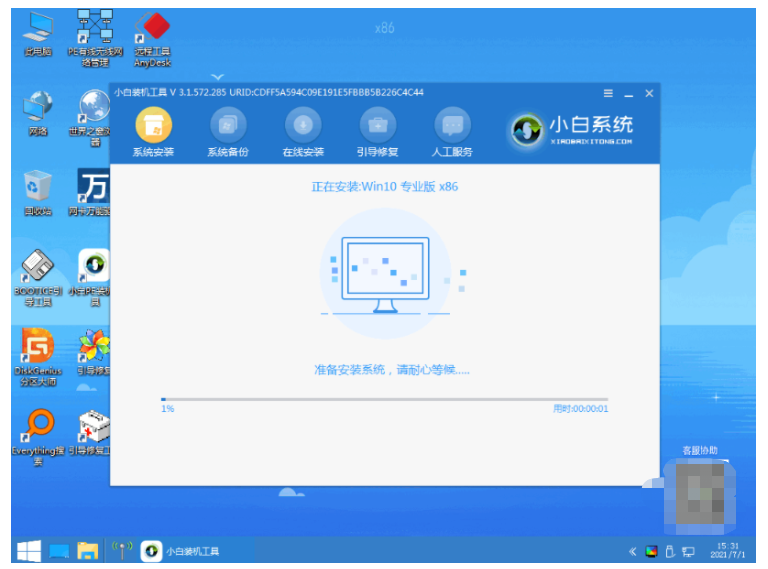The height and width of the screenshot is (569, 768).
Task: Close the 小白装机工具 window
Action: [x=649, y=93]
